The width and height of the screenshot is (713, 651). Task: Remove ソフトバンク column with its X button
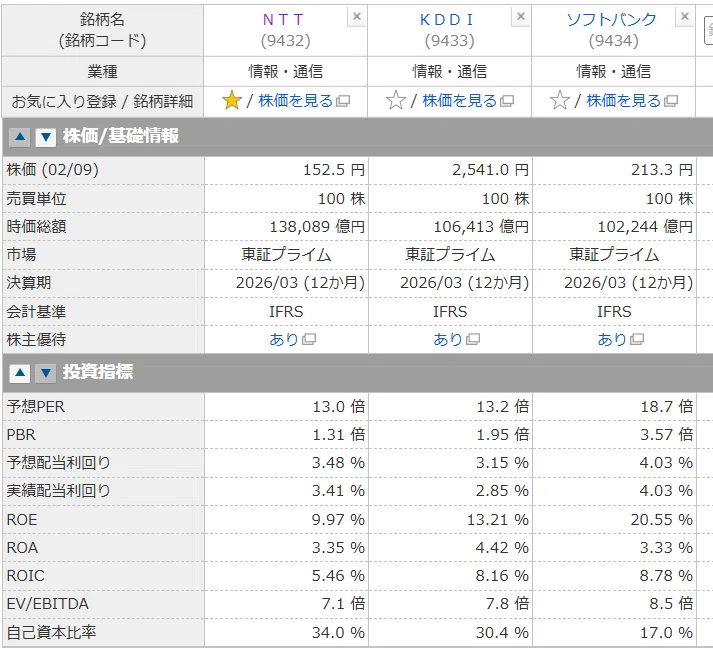[685, 17]
